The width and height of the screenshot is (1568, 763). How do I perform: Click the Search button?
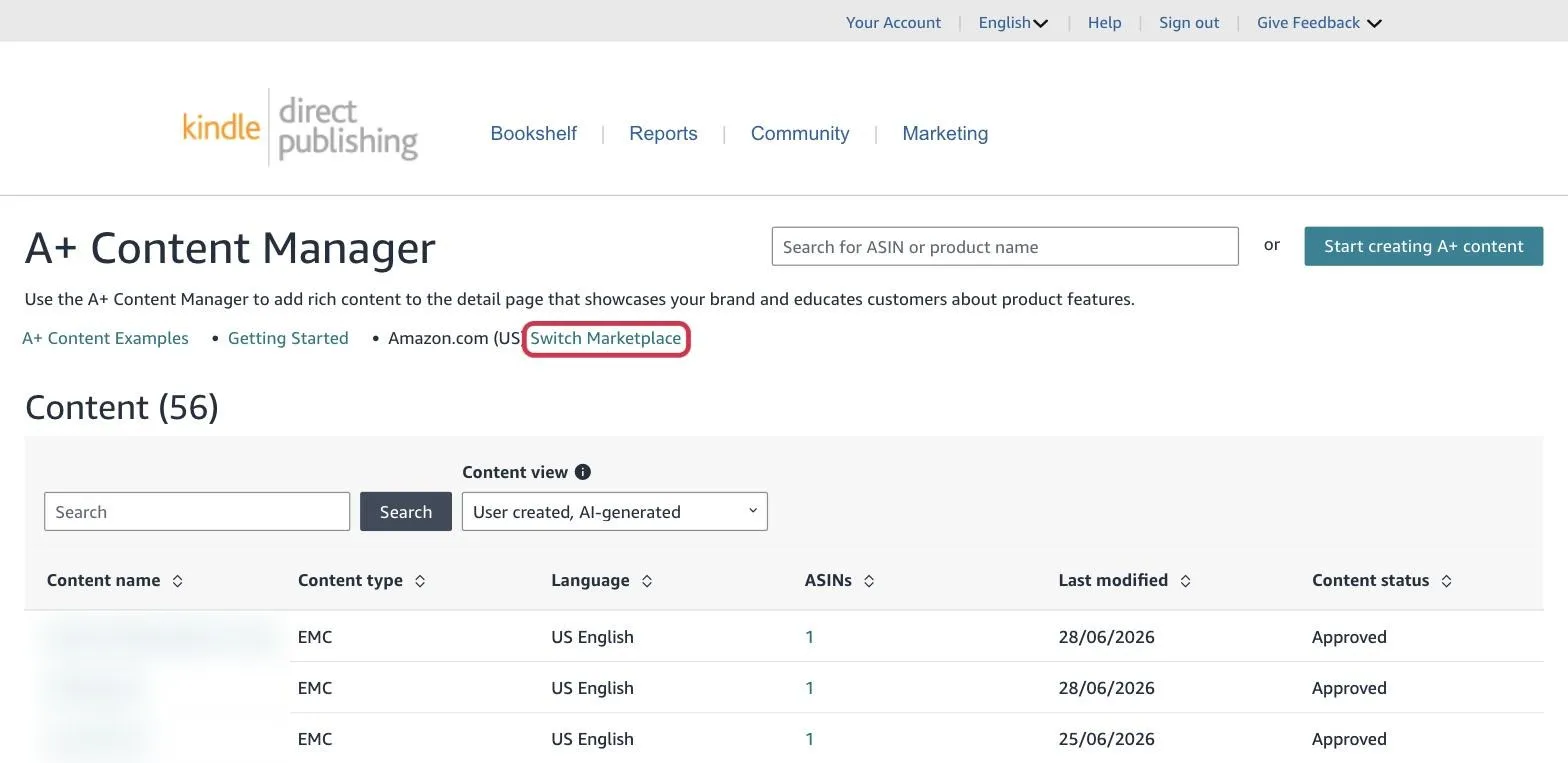pos(406,511)
